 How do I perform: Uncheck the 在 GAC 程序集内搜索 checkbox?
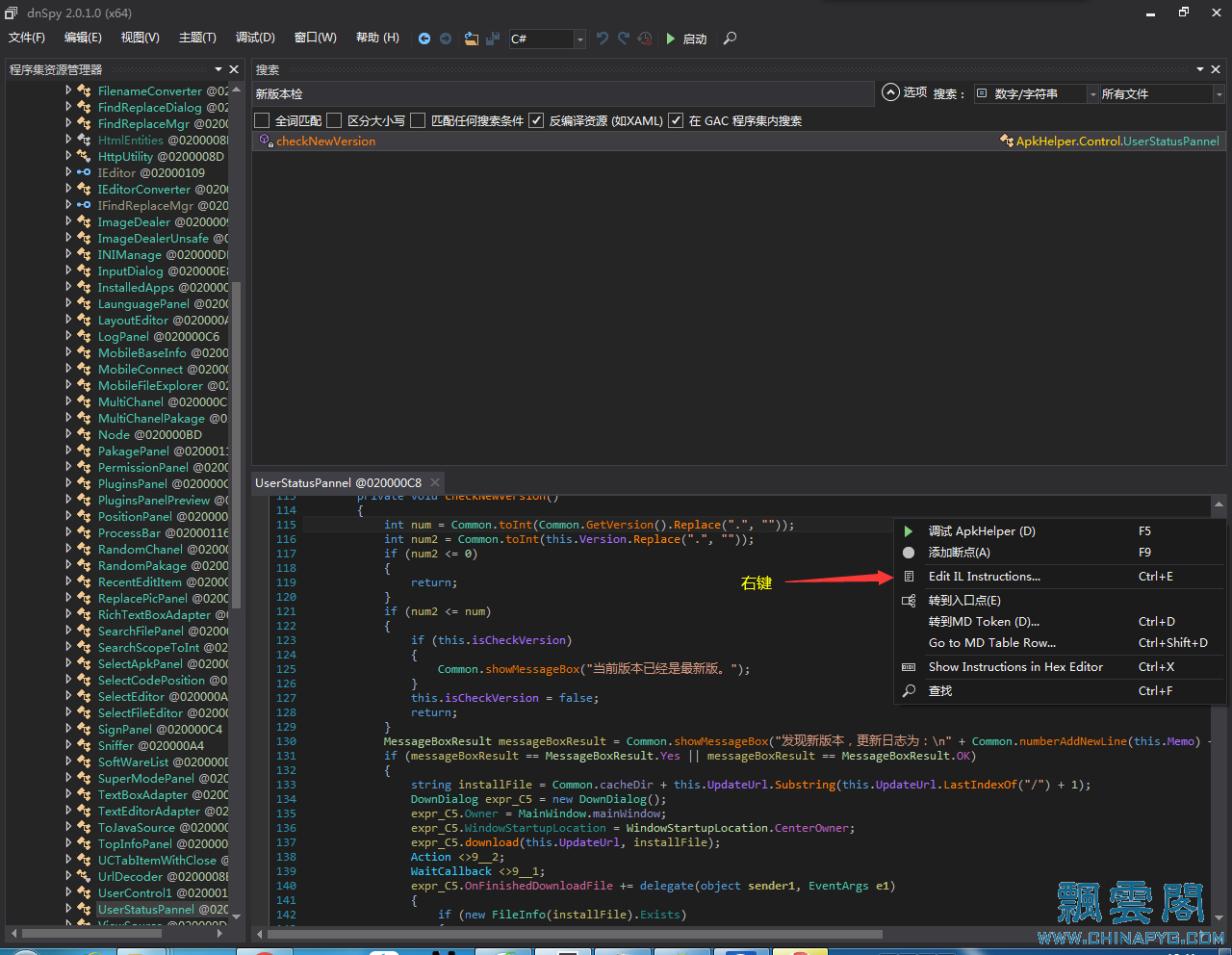[676, 120]
